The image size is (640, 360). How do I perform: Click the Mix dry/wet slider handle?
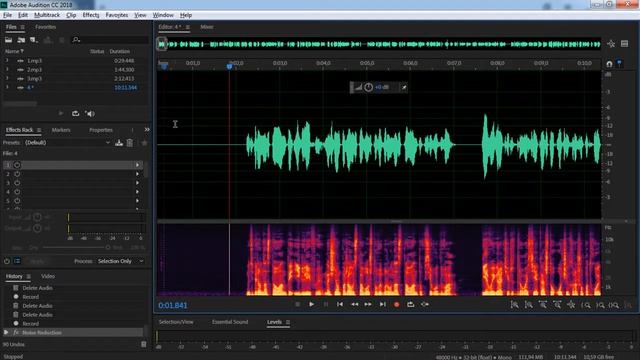[108, 247]
